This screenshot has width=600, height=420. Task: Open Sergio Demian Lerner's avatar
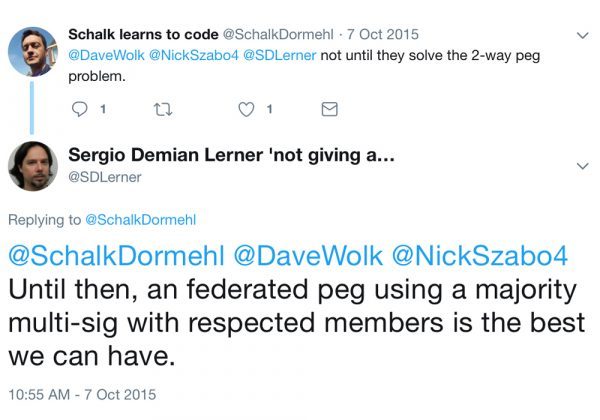click(x=33, y=166)
